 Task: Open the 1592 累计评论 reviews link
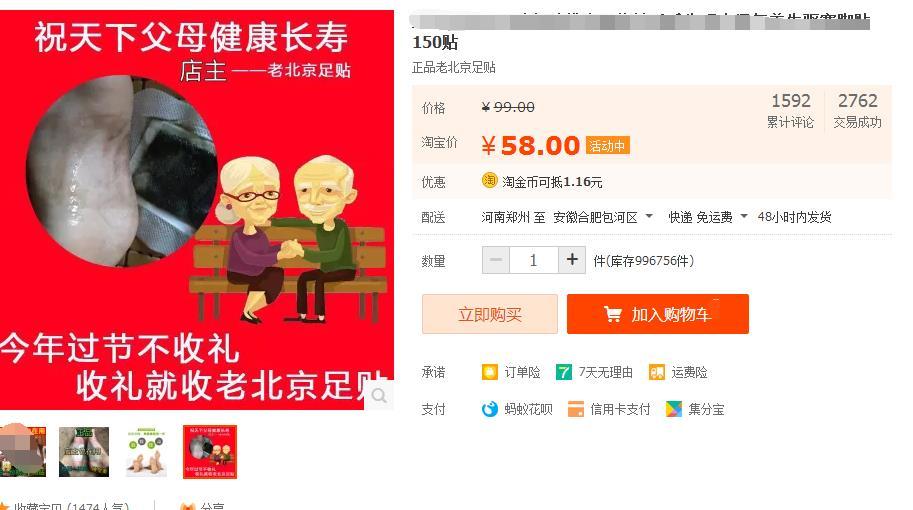pos(790,110)
